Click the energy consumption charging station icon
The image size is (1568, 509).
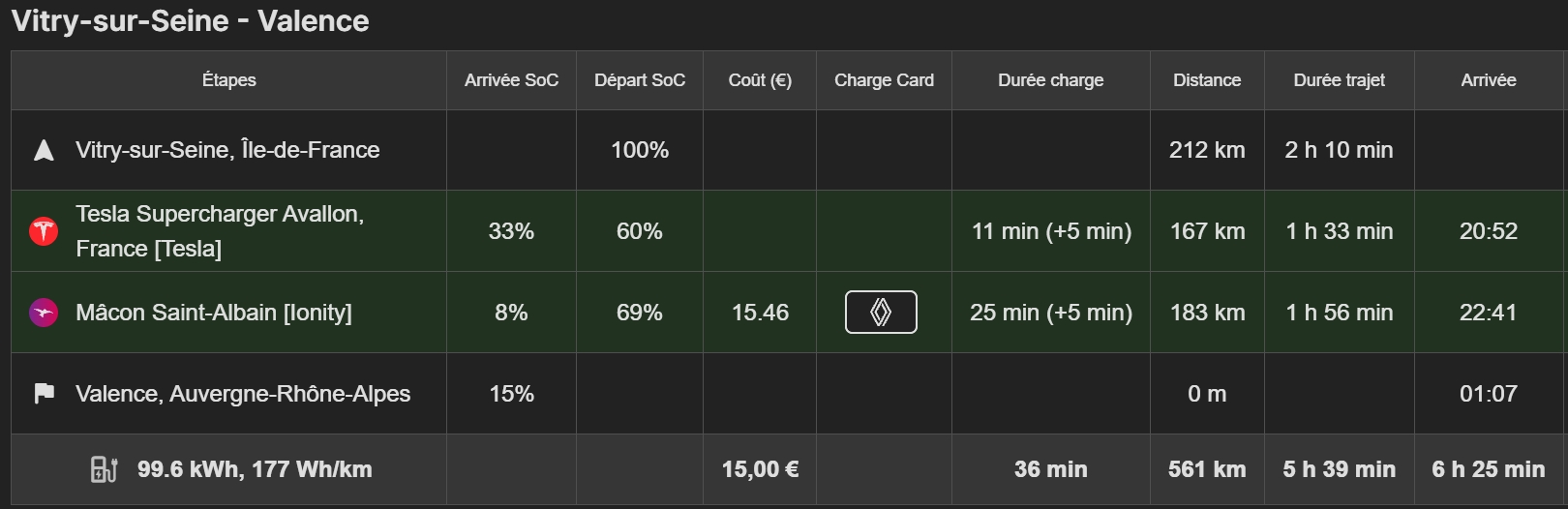click(x=104, y=469)
